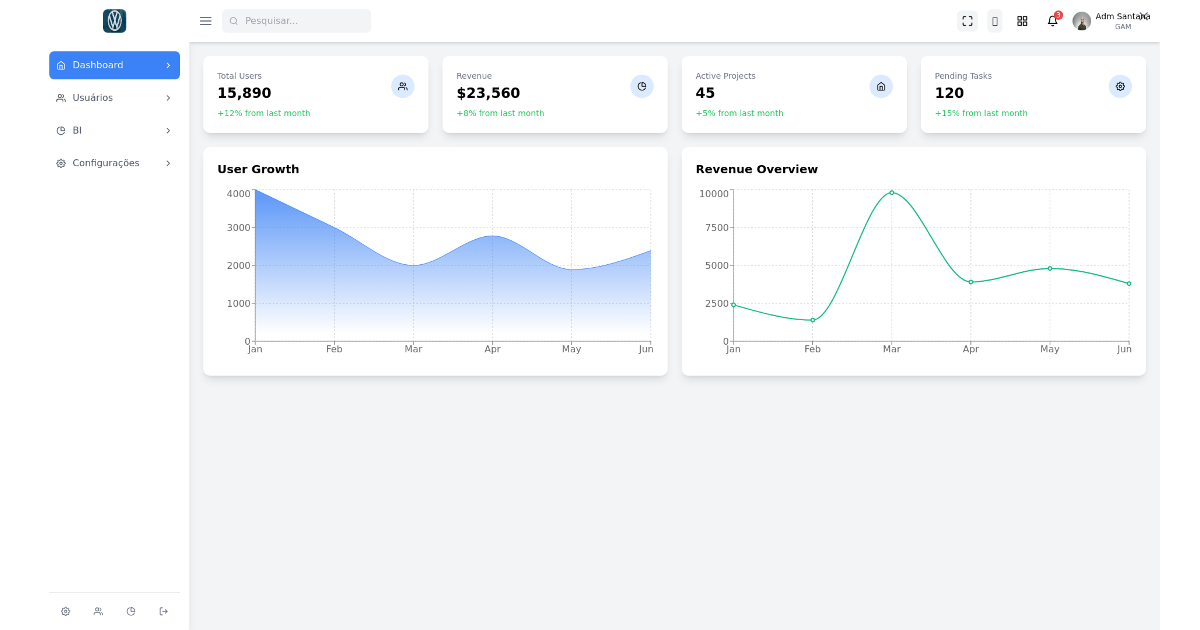Click a point on the Revenue Overview line
This screenshot has width=1200, height=630.
(x=890, y=193)
